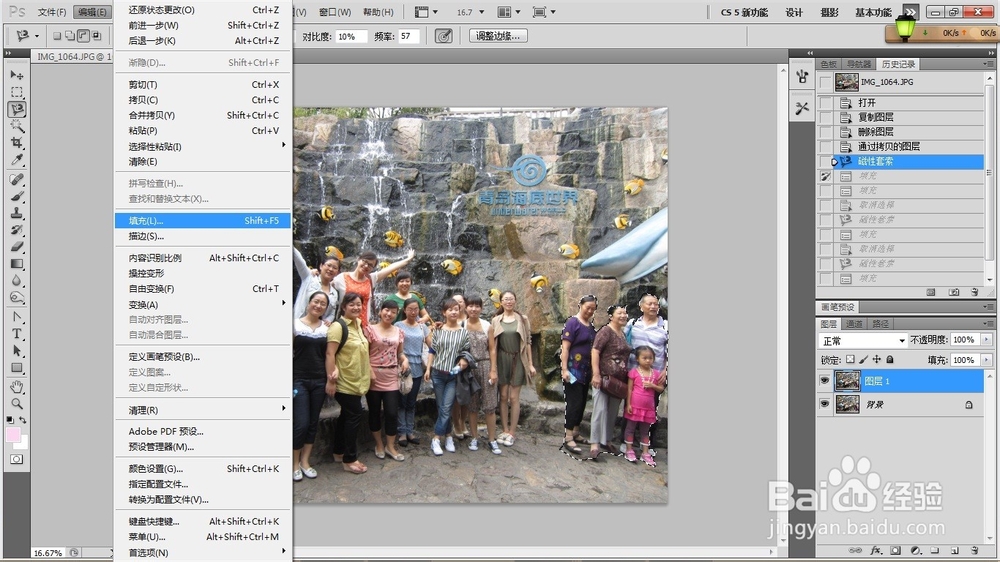Set history brush source for IMG_1064.JPG snapshot
This screenshot has height=562, width=1000.
tap(826, 82)
